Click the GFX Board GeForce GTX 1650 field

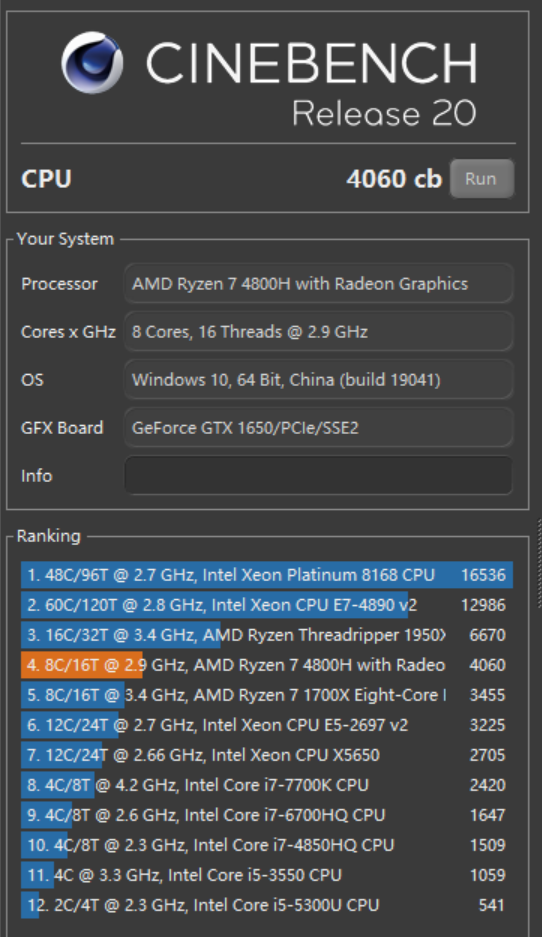click(x=319, y=428)
